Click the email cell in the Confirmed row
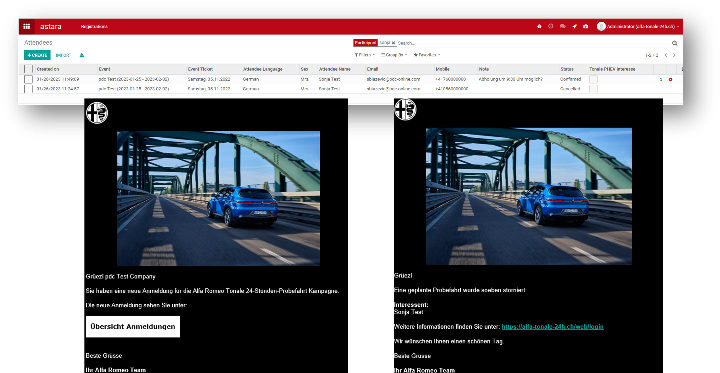 point(393,79)
